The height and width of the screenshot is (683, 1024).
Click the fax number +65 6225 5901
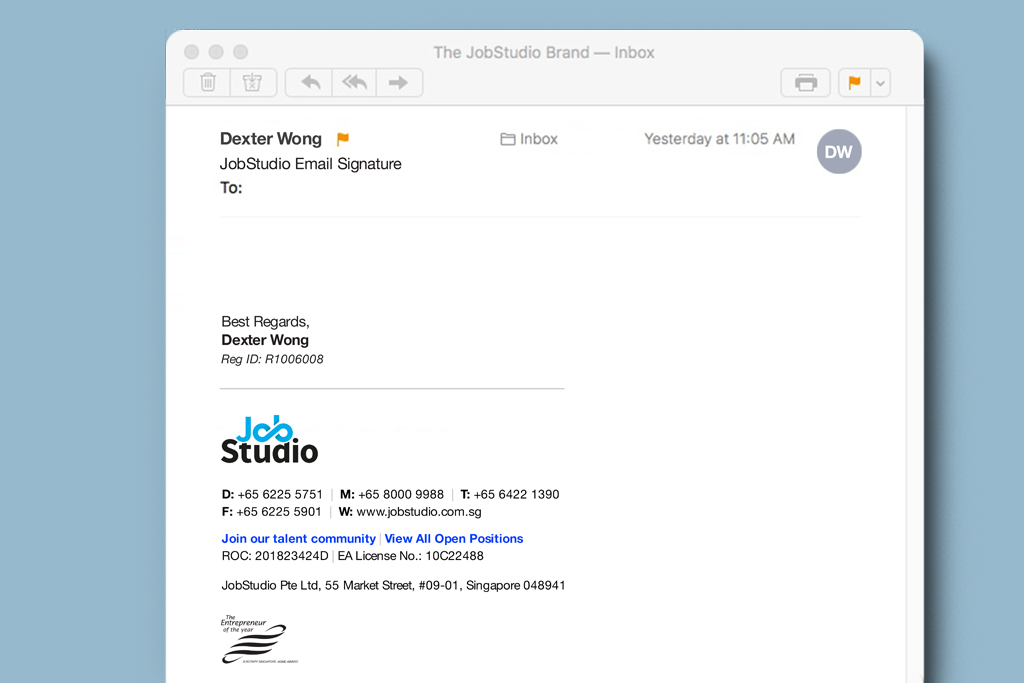(x=279, y=512)
